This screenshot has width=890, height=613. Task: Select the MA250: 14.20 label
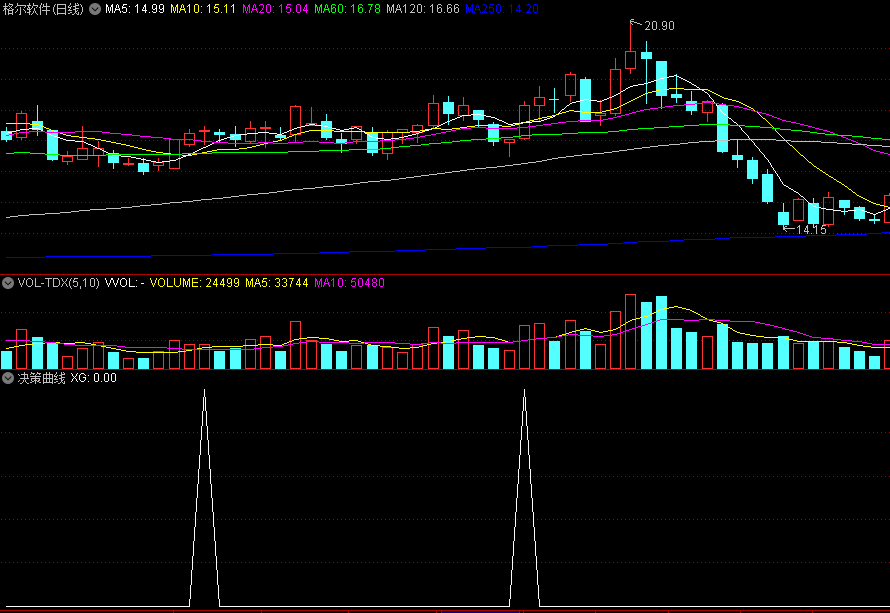501,9
